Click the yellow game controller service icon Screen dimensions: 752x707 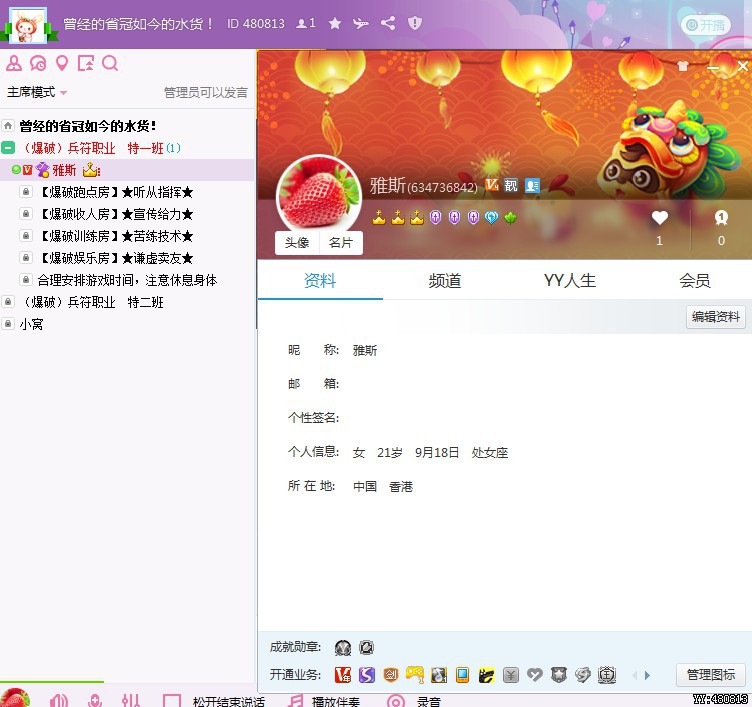point(414,675)
